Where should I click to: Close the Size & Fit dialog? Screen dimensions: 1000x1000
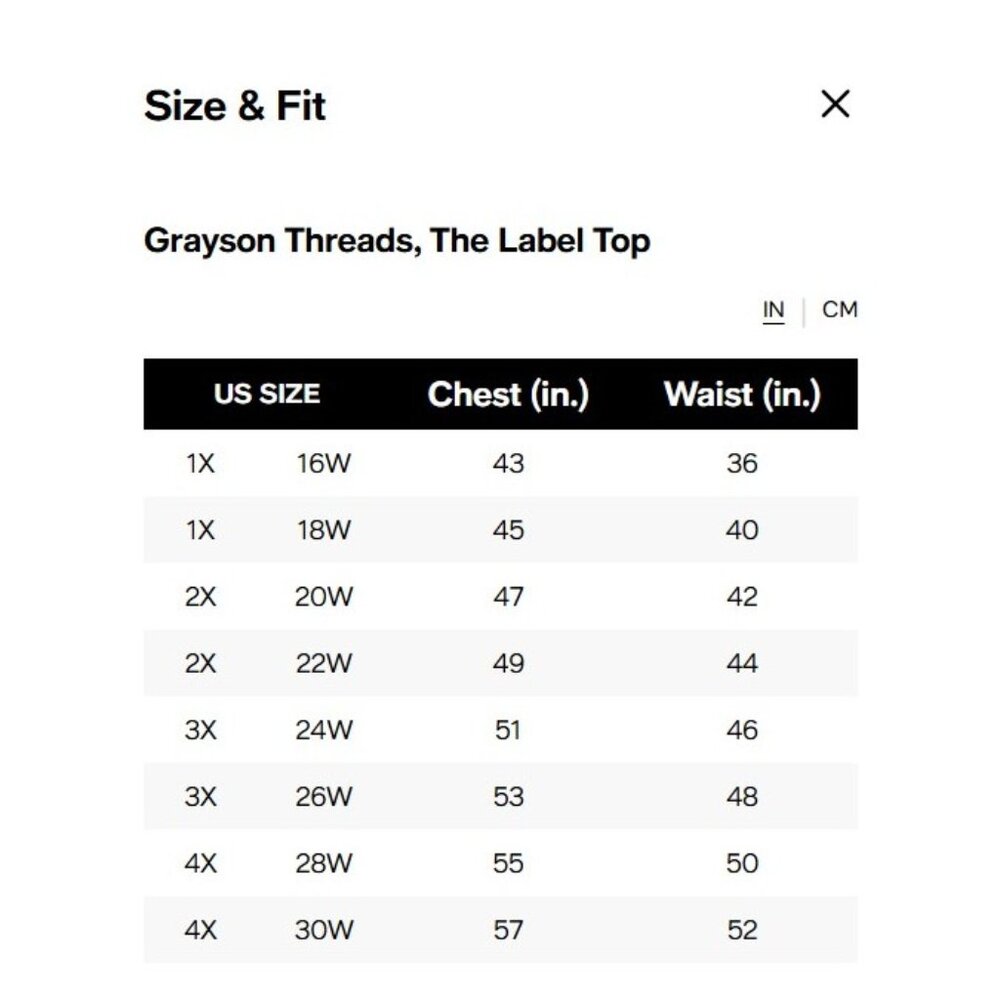point(835,104)
